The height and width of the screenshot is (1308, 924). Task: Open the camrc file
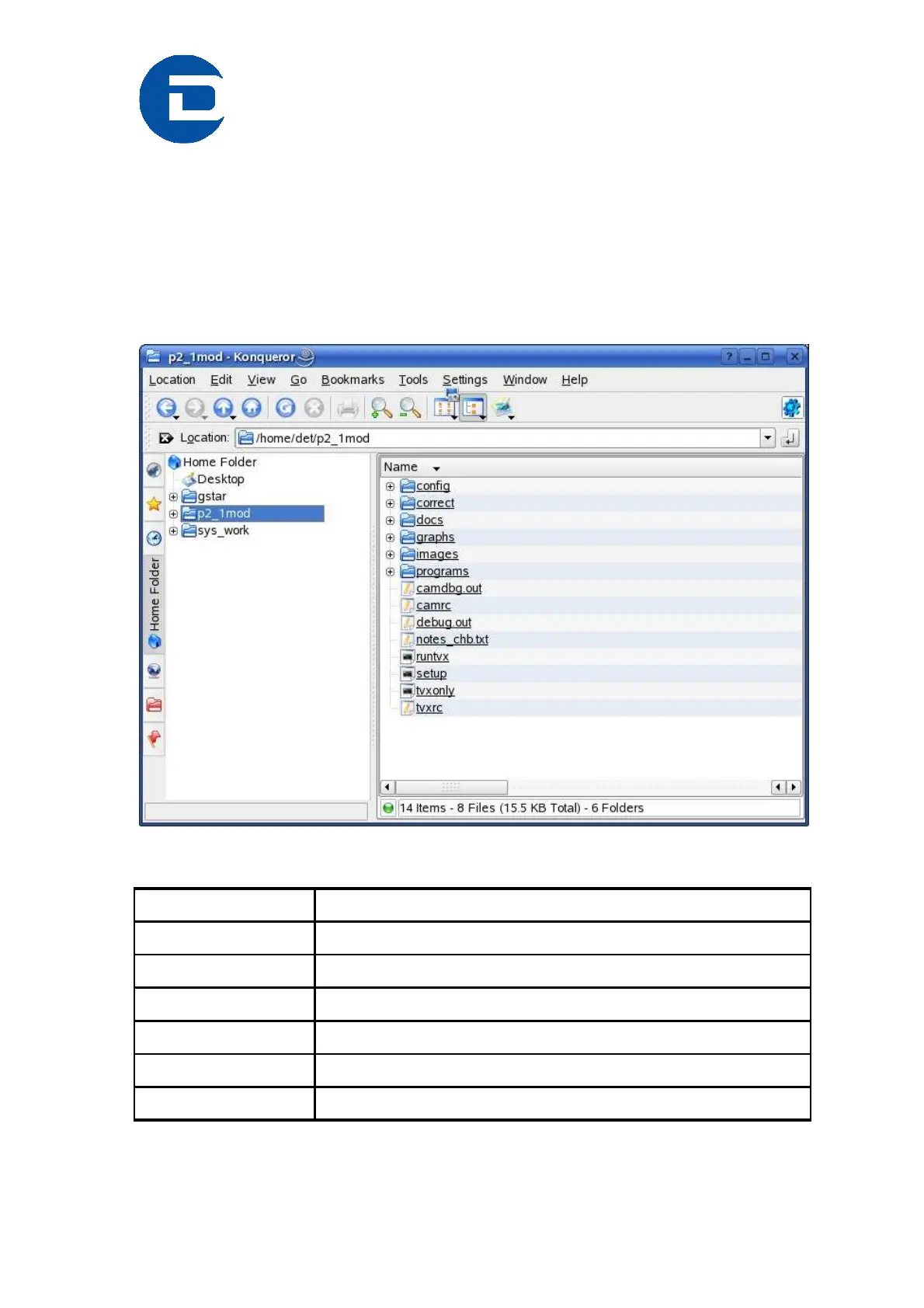click(x=433, y=606)
